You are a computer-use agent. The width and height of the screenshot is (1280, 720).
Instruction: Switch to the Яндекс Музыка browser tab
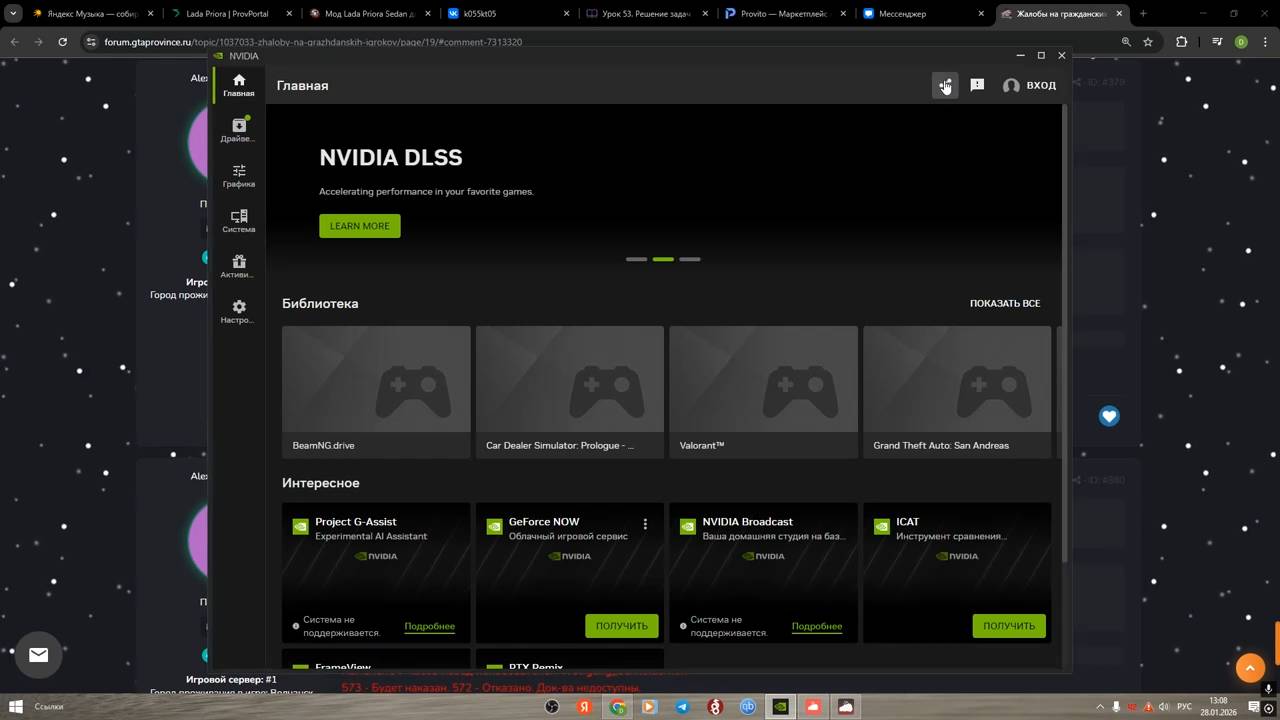click(x=93, y=14)
